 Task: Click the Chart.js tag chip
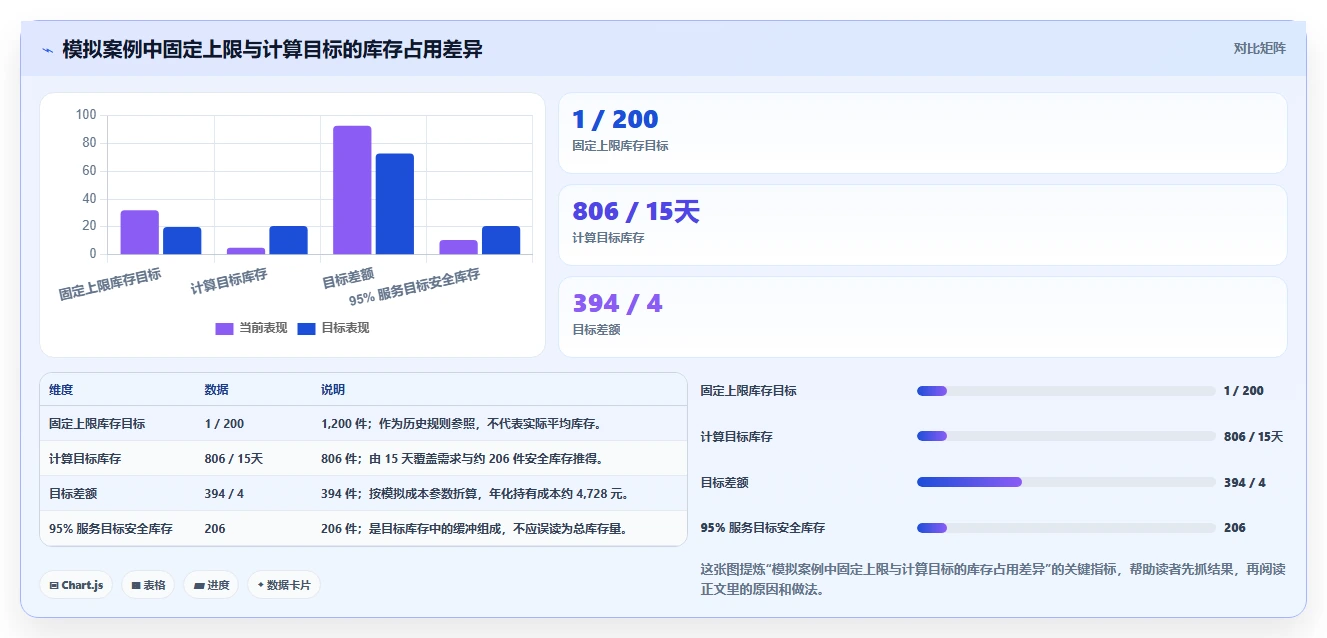76,585
